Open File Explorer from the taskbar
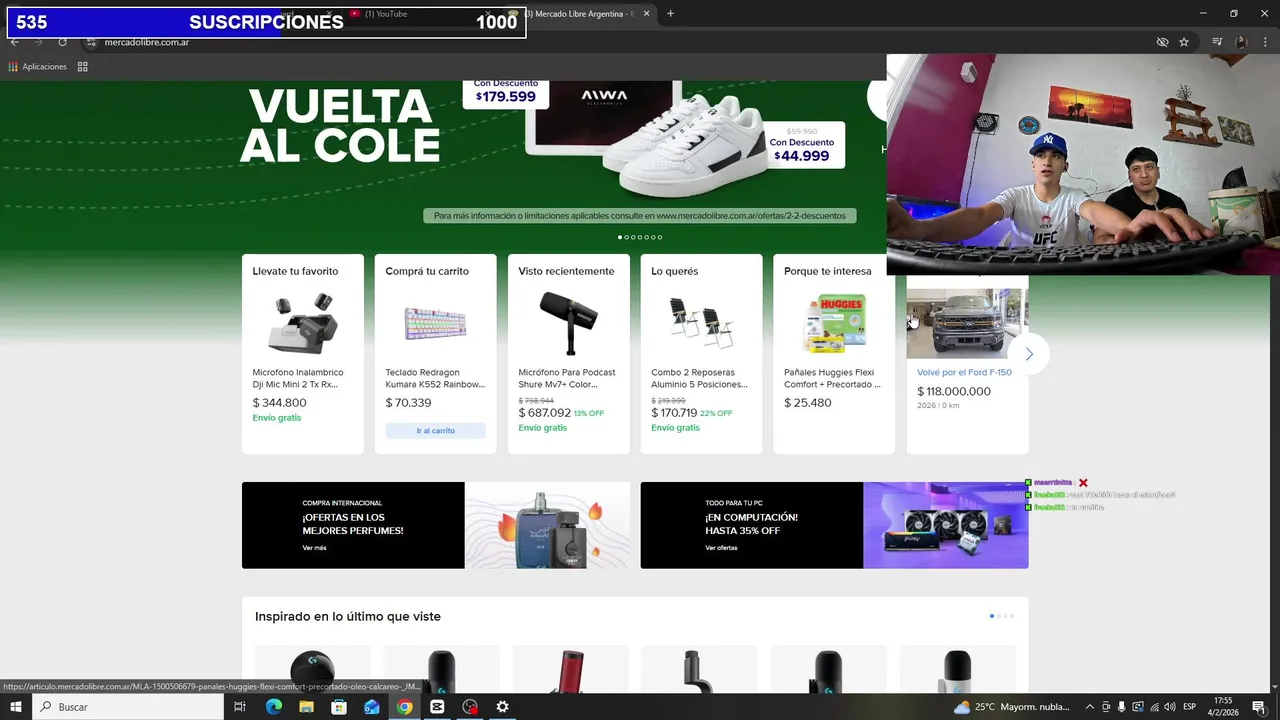This screenshot has width=1280, height=720. (306, 707)
